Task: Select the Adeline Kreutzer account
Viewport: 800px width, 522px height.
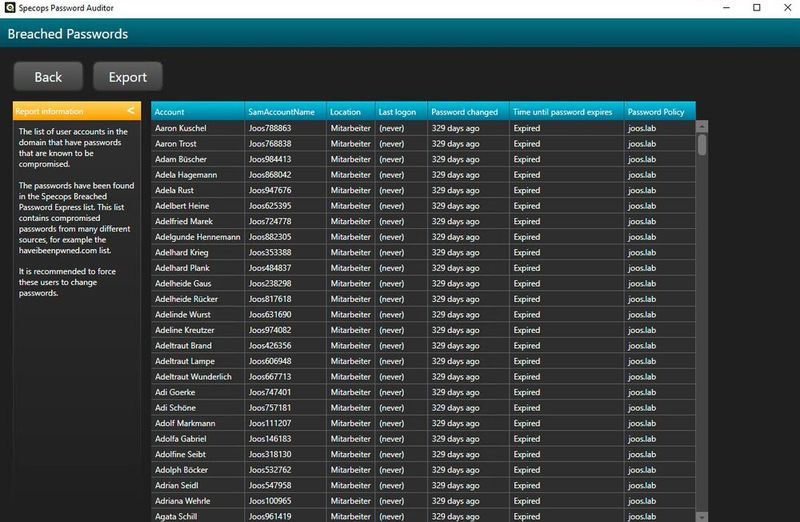Action: click(185, 330)
